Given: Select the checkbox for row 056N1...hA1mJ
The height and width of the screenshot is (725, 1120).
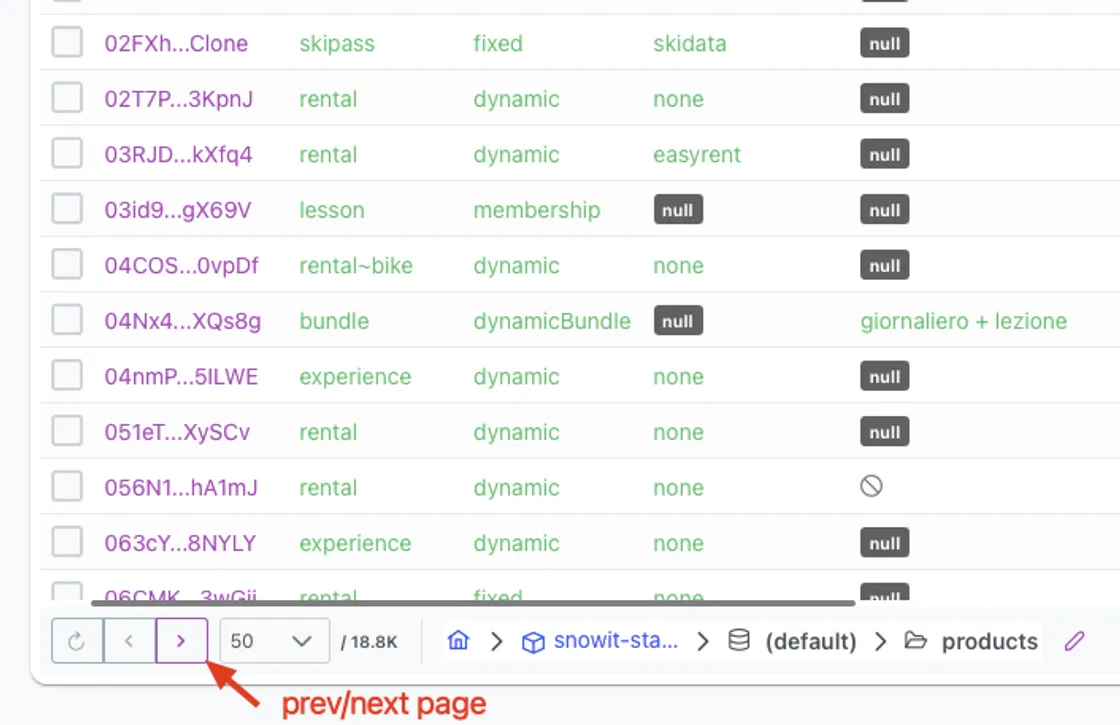Looking at the screenshot, I should [x=67, y=487].
